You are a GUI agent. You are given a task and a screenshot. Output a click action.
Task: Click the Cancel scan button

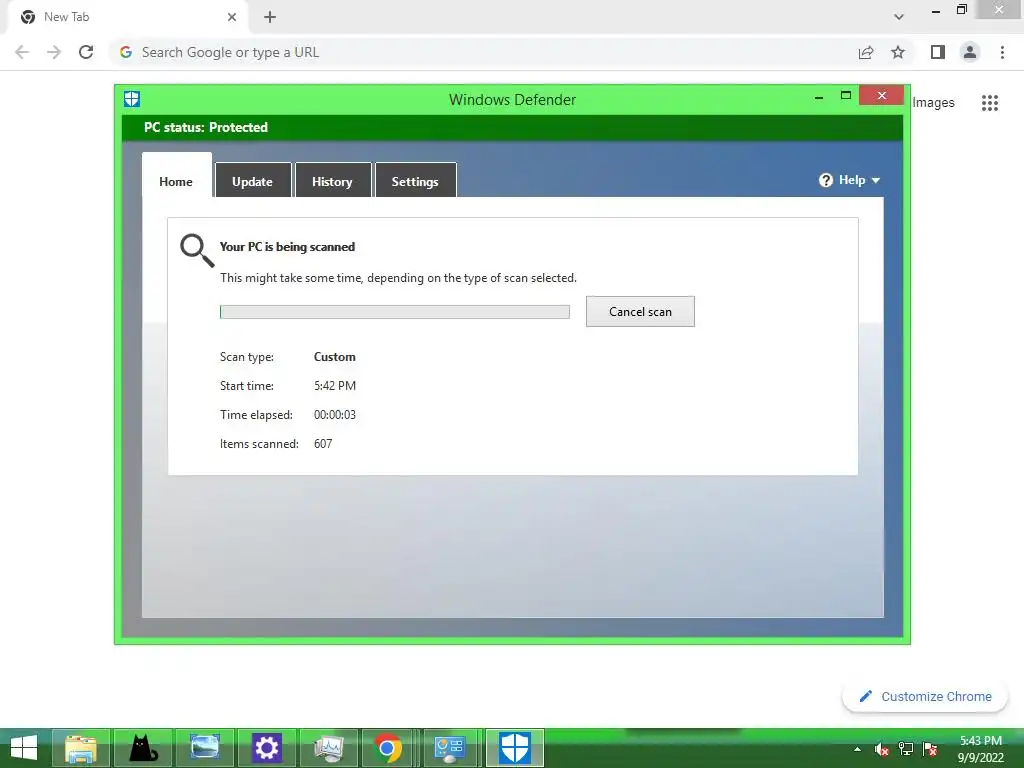tap(640, 312)
